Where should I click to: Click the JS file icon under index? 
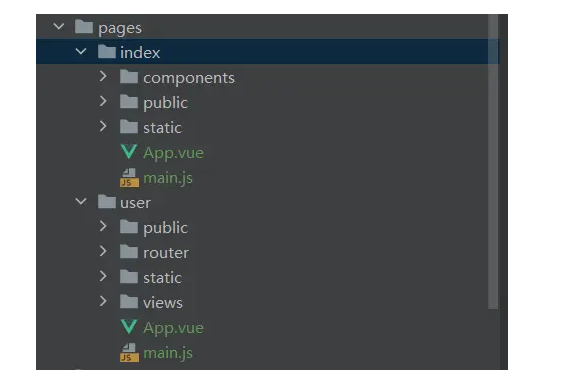pyautogui.click(x=129, y=178)
